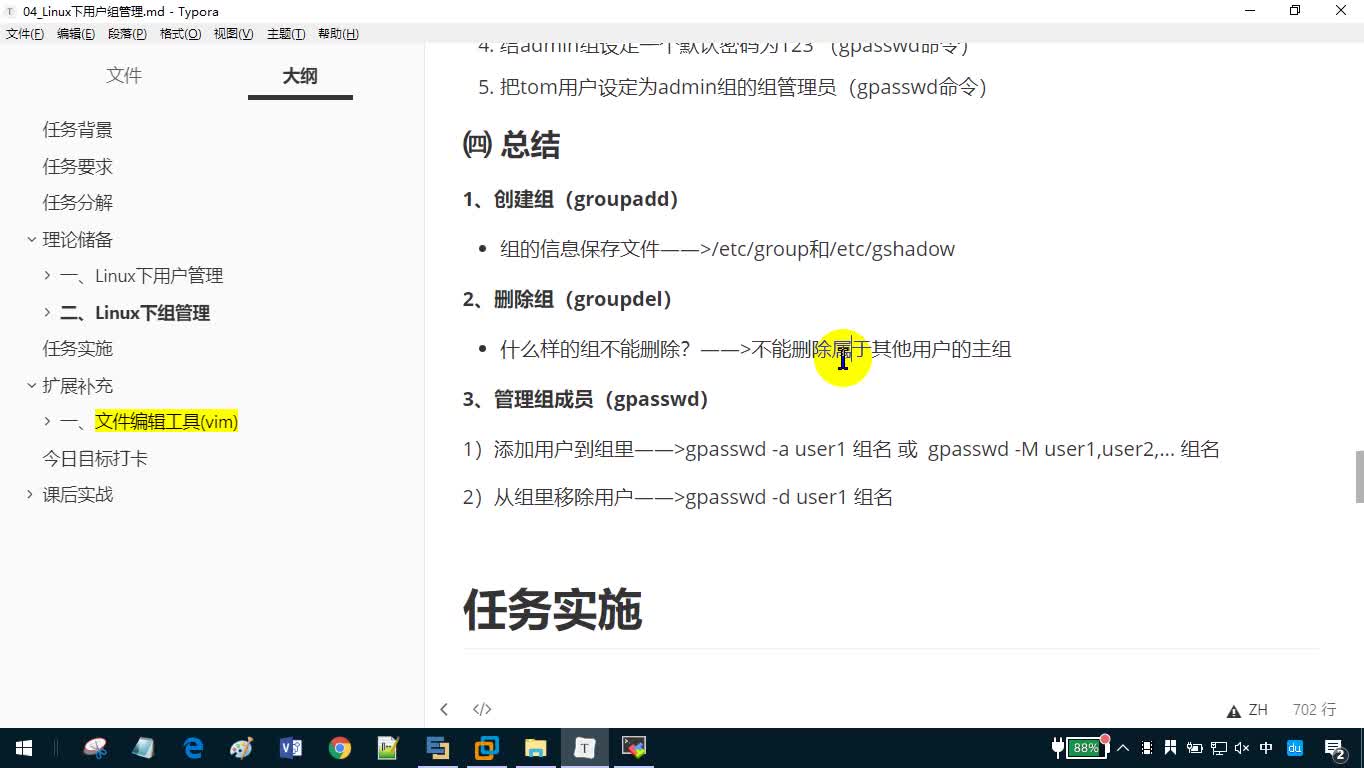
Task: Click the document vertical scrollbar thumb
Action: [1359, 477]
